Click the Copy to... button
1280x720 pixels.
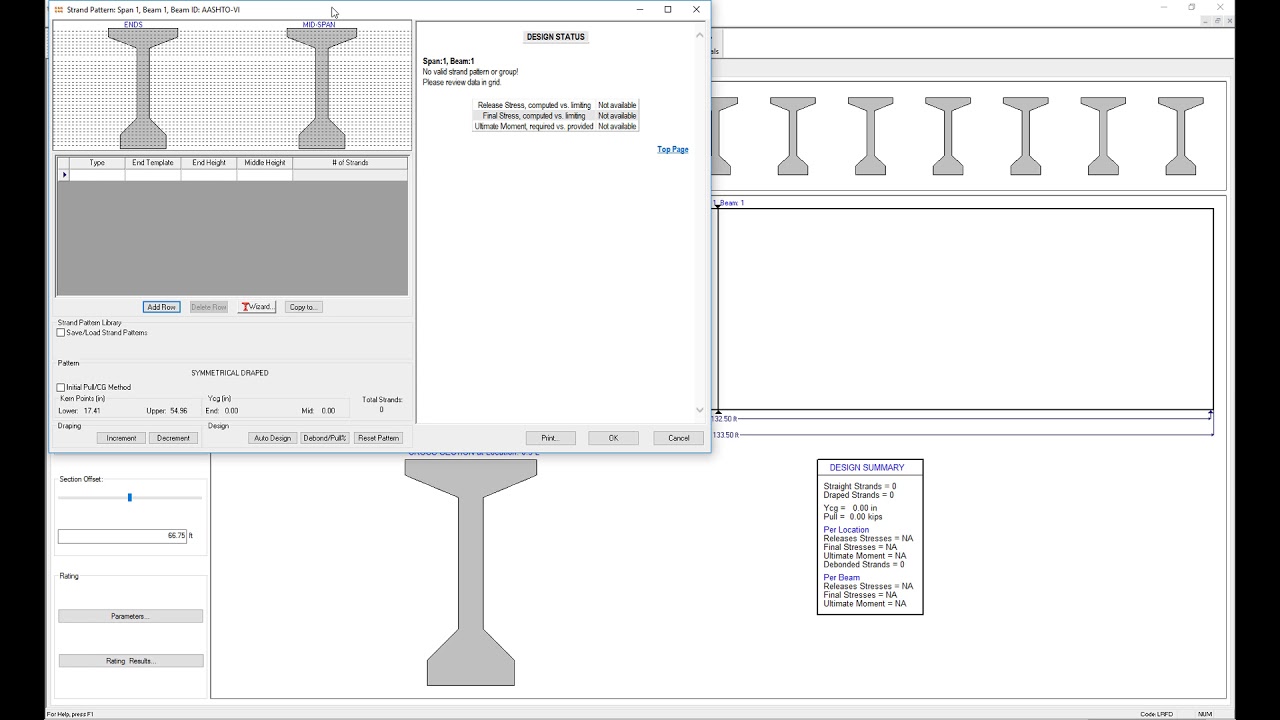pos(303,307)
